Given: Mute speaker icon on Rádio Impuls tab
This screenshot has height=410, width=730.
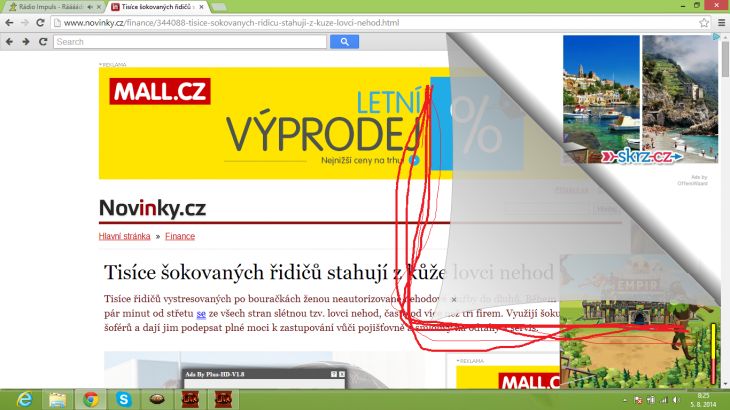Looking at the screenshot, I should coord(90,7).
